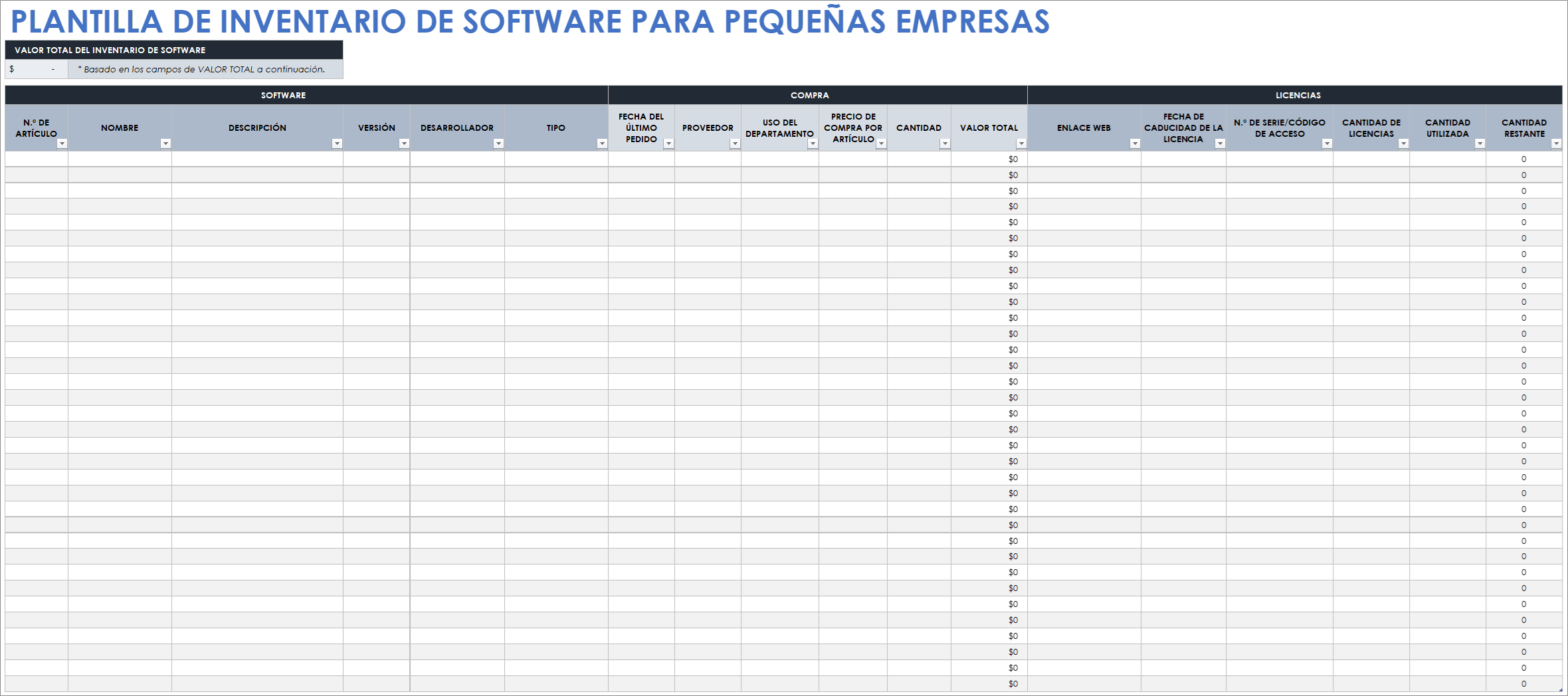This screenshot has width=1568, height=696.
Task: Open the PRECIO DE COMPRA POR ARTÍCULO filter dropdown
Action: coord(882,144)
